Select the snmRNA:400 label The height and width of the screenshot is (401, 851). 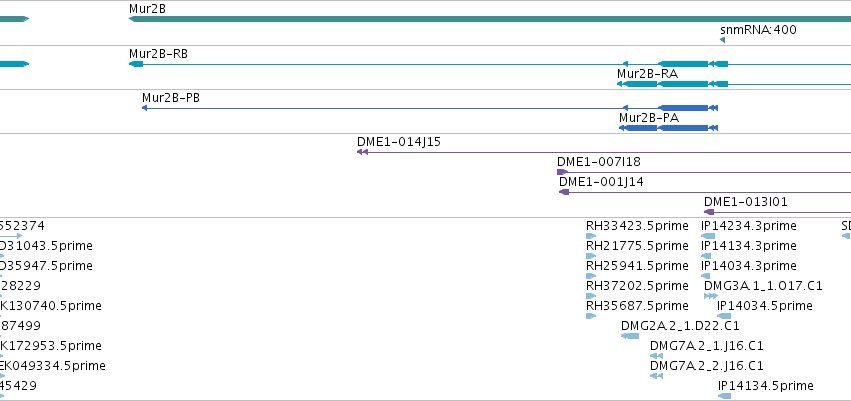pyautogui.click(x=758, y=30)
